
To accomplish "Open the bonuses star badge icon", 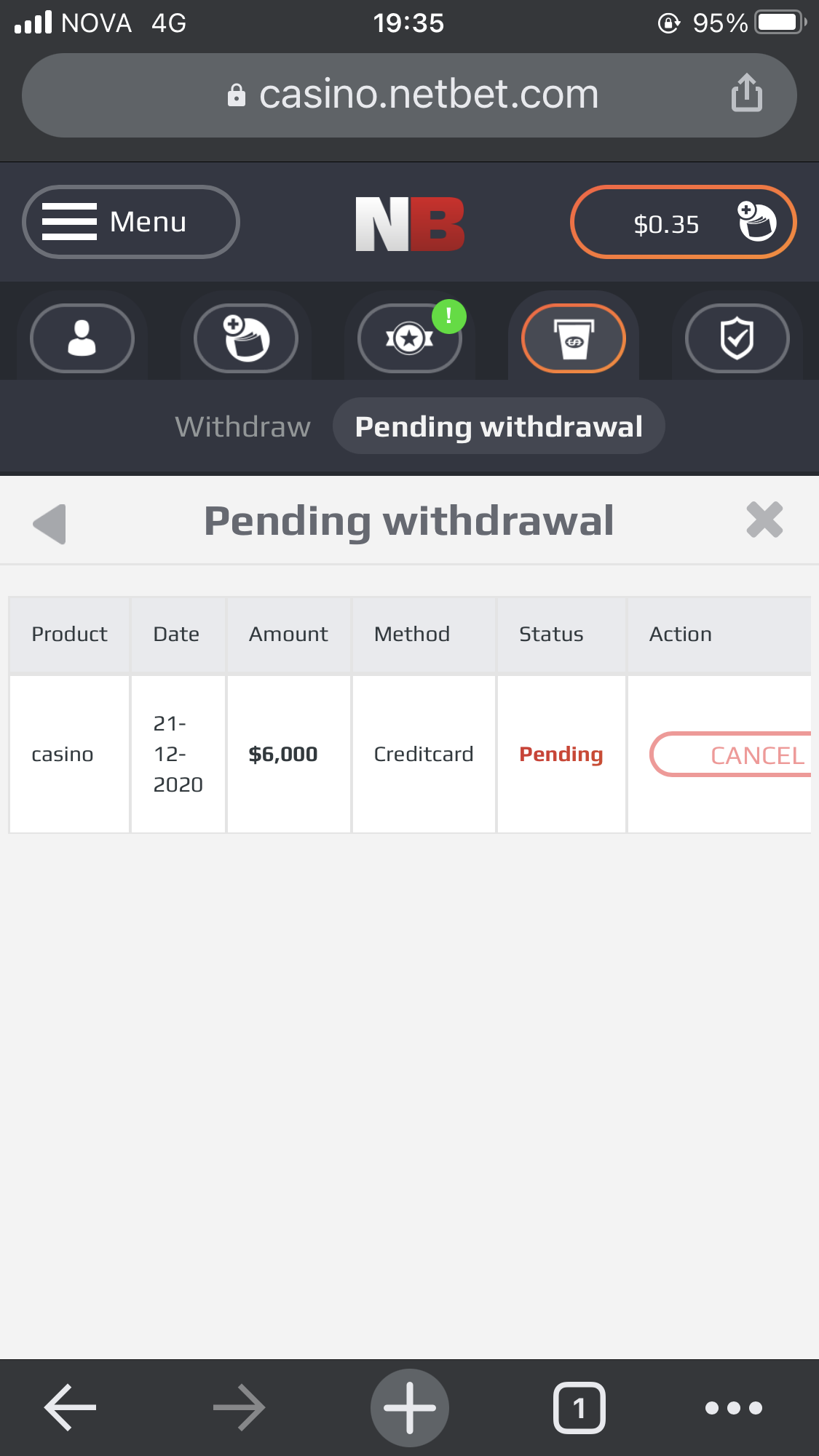I will [410, 338].
